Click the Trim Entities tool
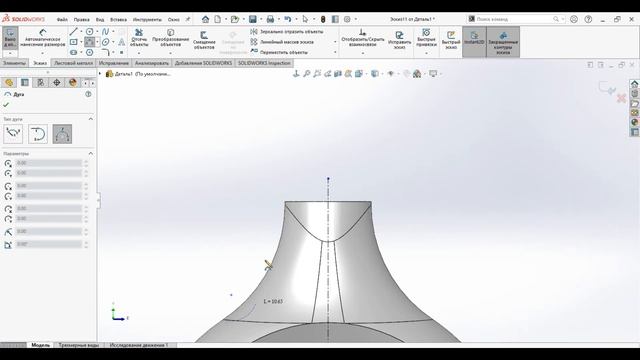The height and width of the screenshot is (360, 640). click(139, 38)
